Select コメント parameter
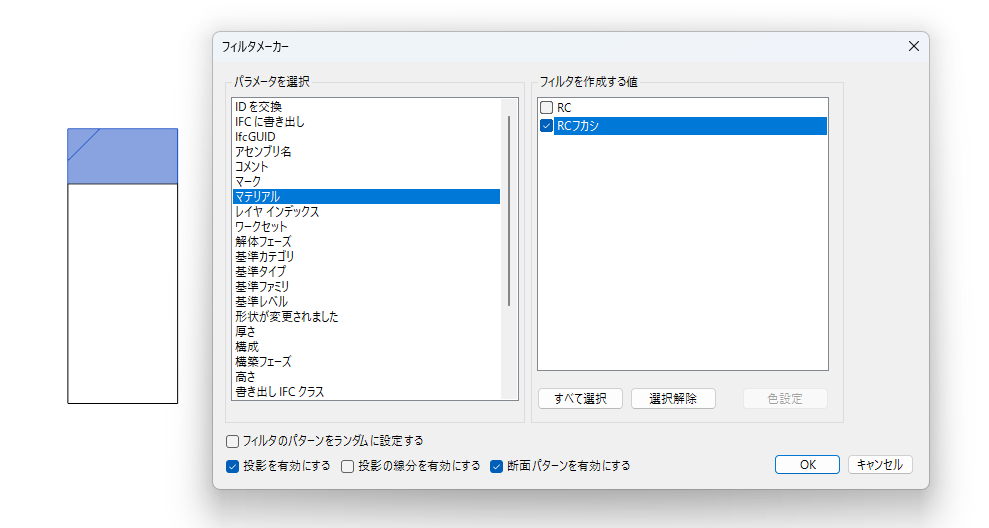Image resolution: width=989 pixels, height=528 pixels. [x=366, y=167]
